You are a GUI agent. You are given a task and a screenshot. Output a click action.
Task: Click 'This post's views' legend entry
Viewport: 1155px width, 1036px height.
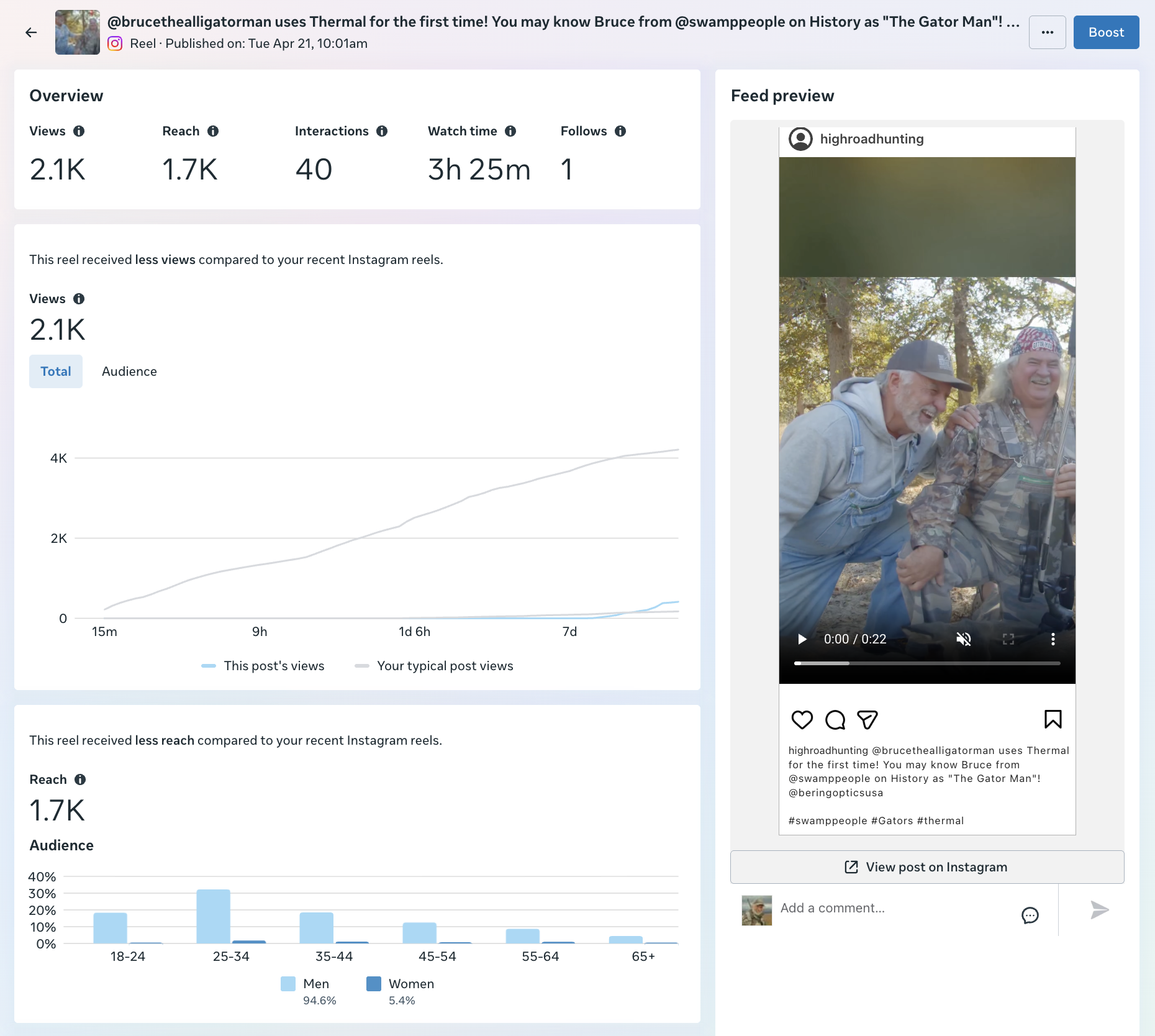[x=263, y=666]
